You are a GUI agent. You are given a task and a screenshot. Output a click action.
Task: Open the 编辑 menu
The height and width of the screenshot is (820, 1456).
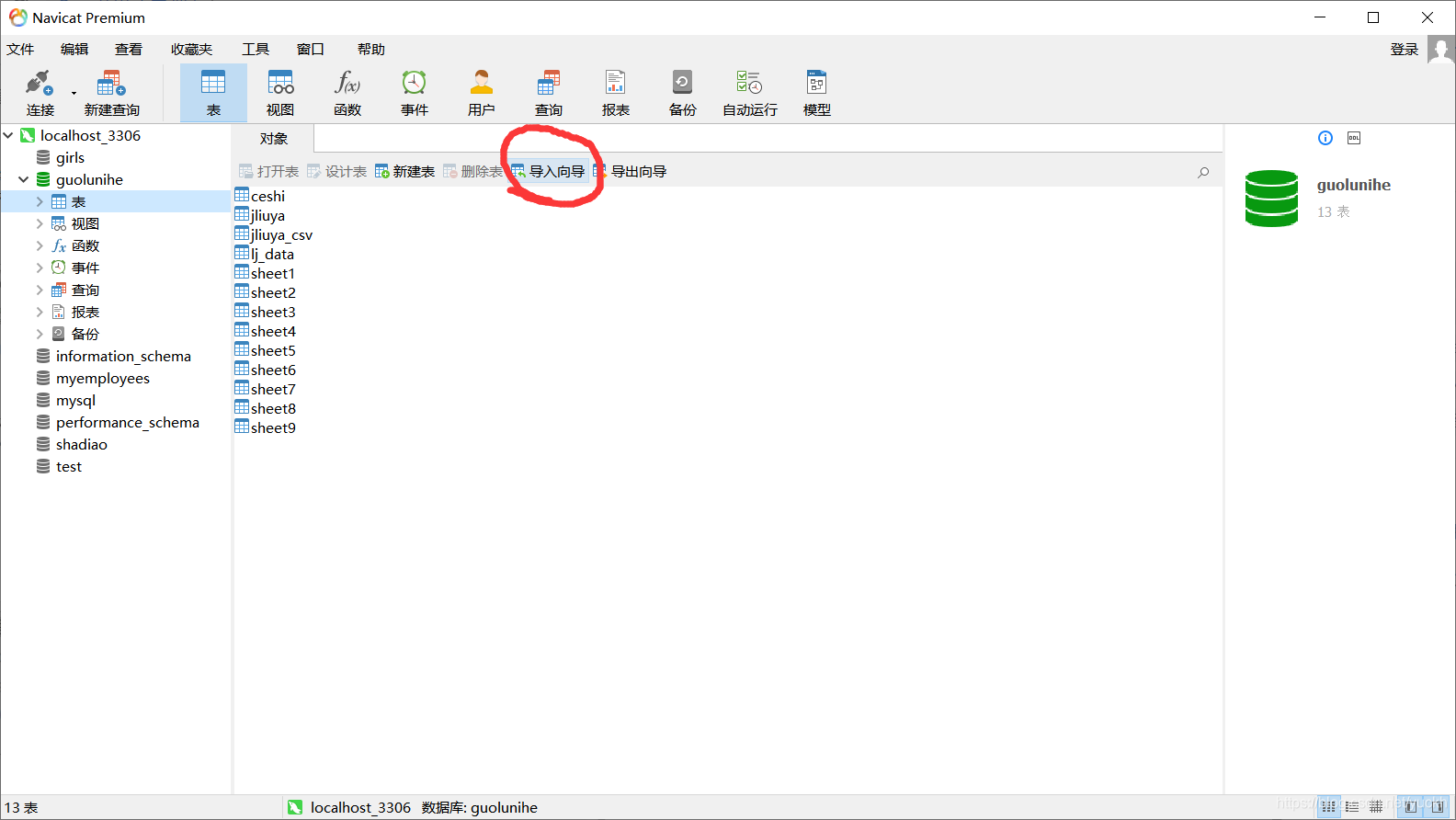74,50
